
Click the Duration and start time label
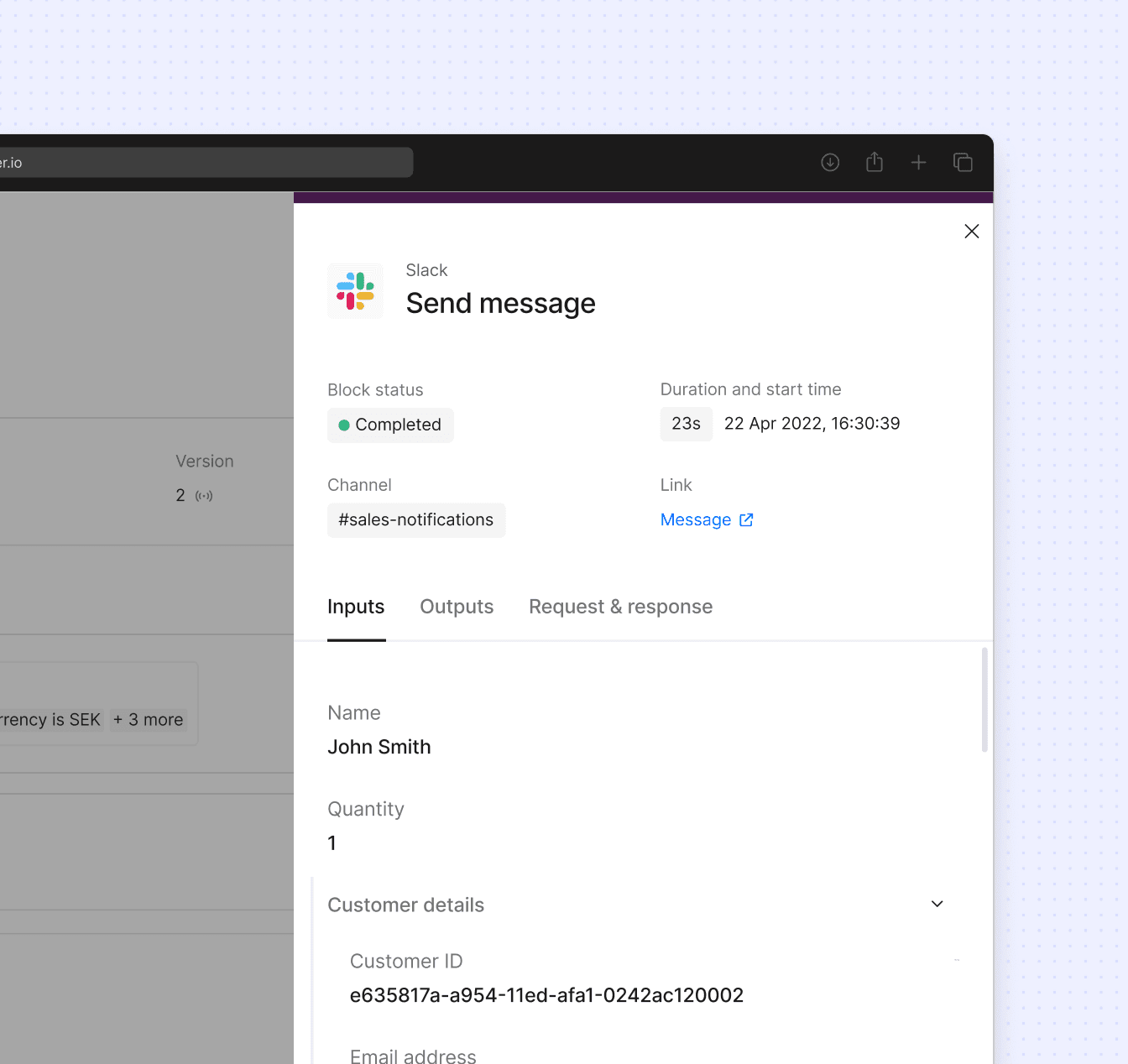[751, 389]
